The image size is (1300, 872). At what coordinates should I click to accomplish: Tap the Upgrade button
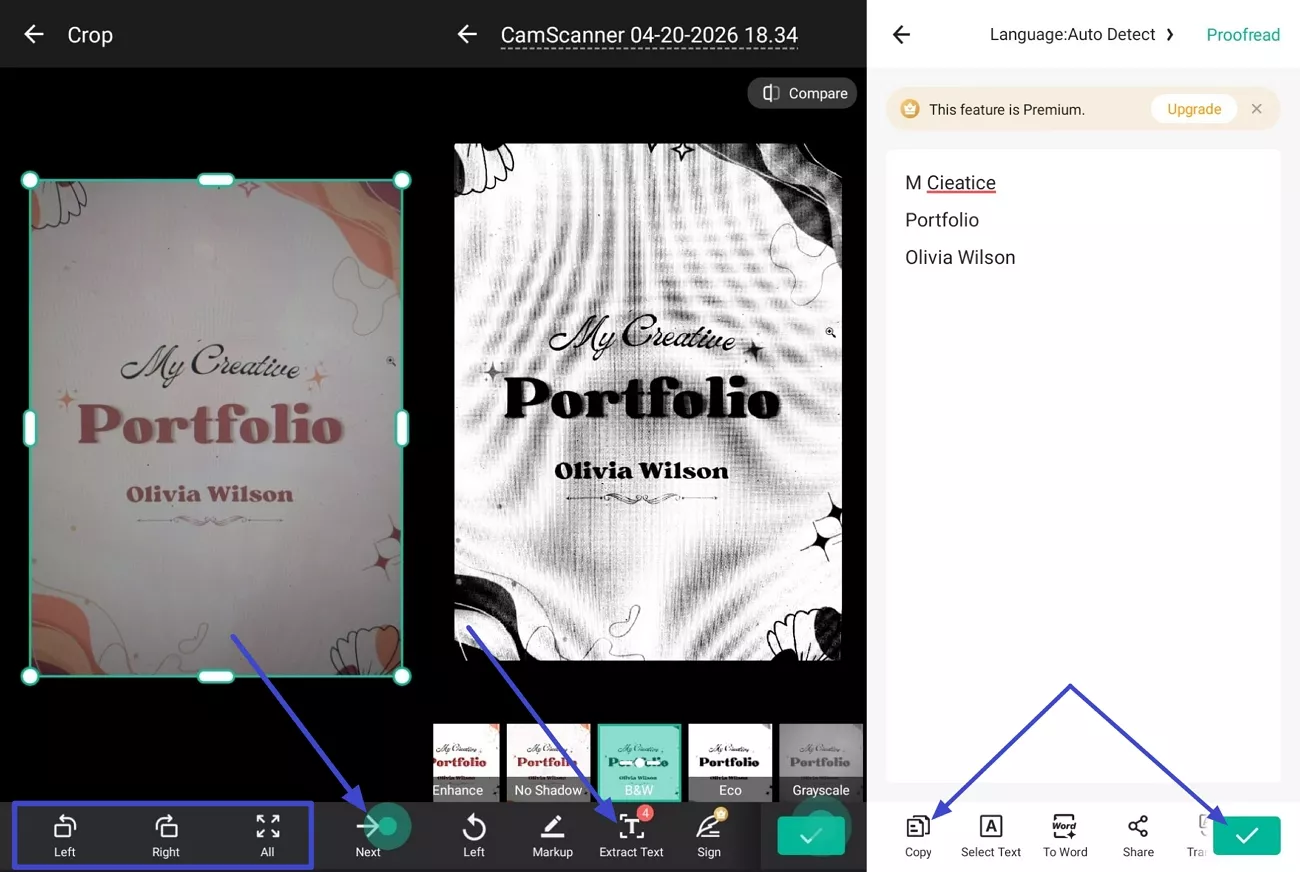pos(1194,109)
